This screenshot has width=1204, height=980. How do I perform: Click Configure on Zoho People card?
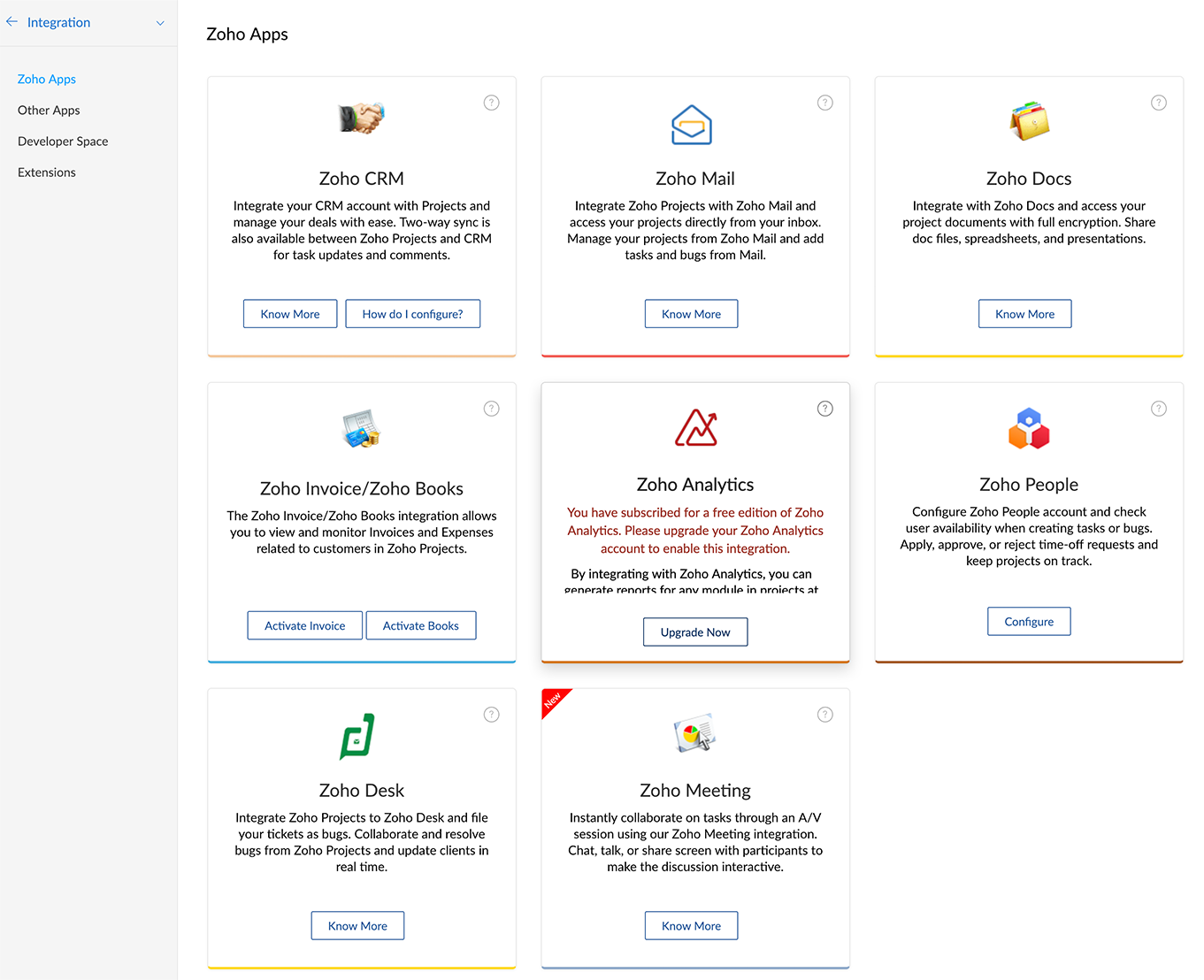pos(1029,622)
